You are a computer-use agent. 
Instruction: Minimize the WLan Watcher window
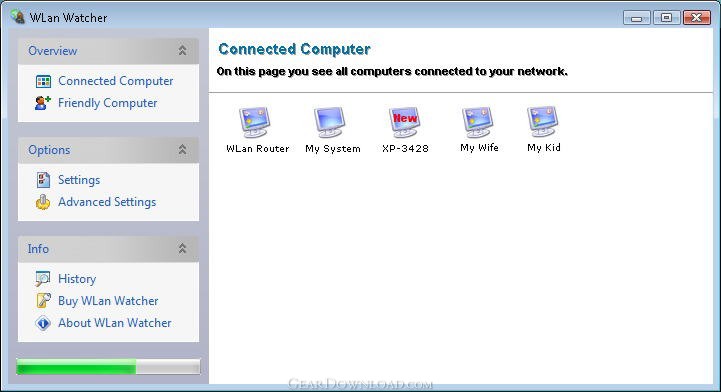click(637, 18)
